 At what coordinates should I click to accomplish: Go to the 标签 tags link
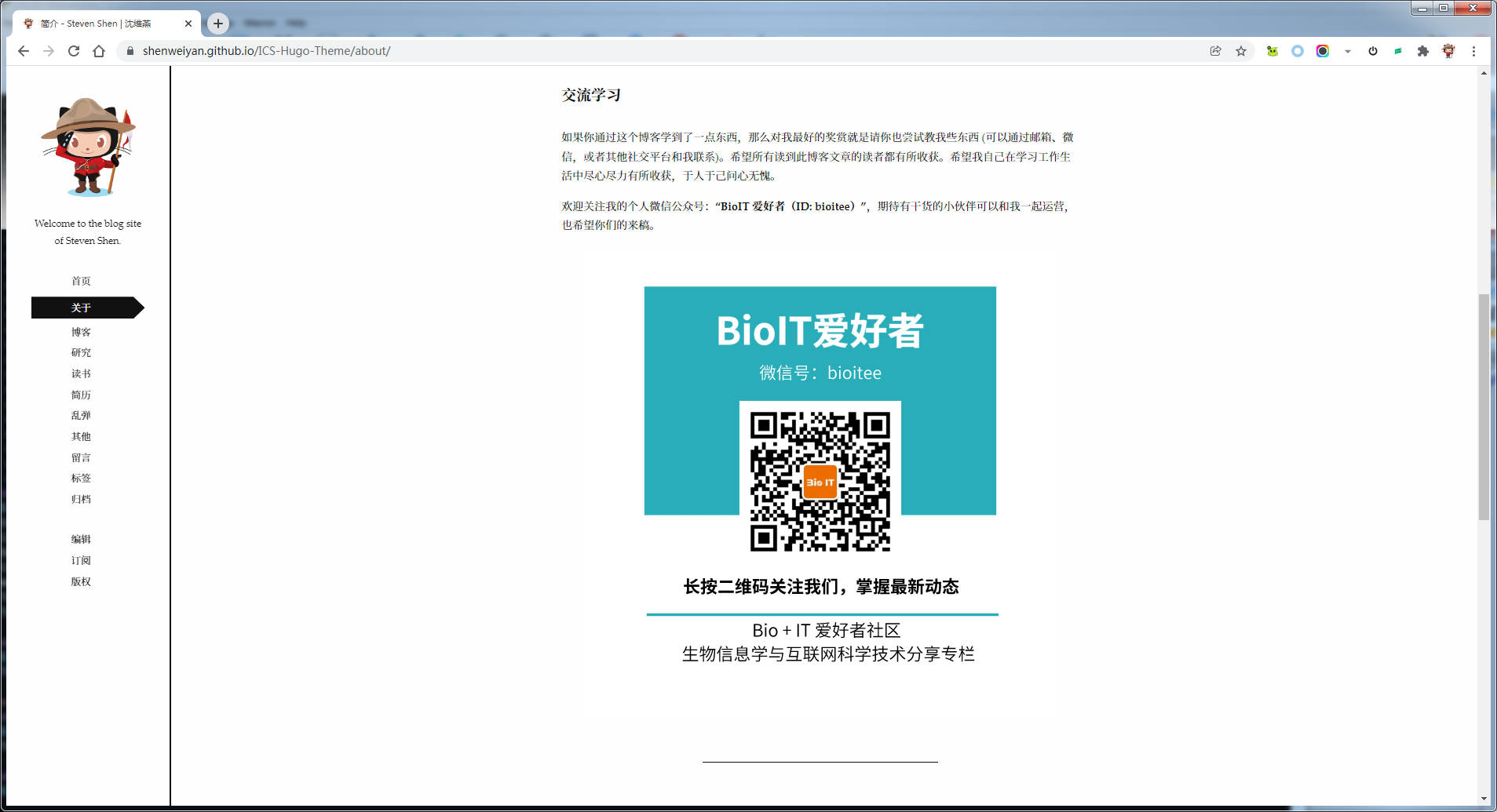[x=81, y=478]
